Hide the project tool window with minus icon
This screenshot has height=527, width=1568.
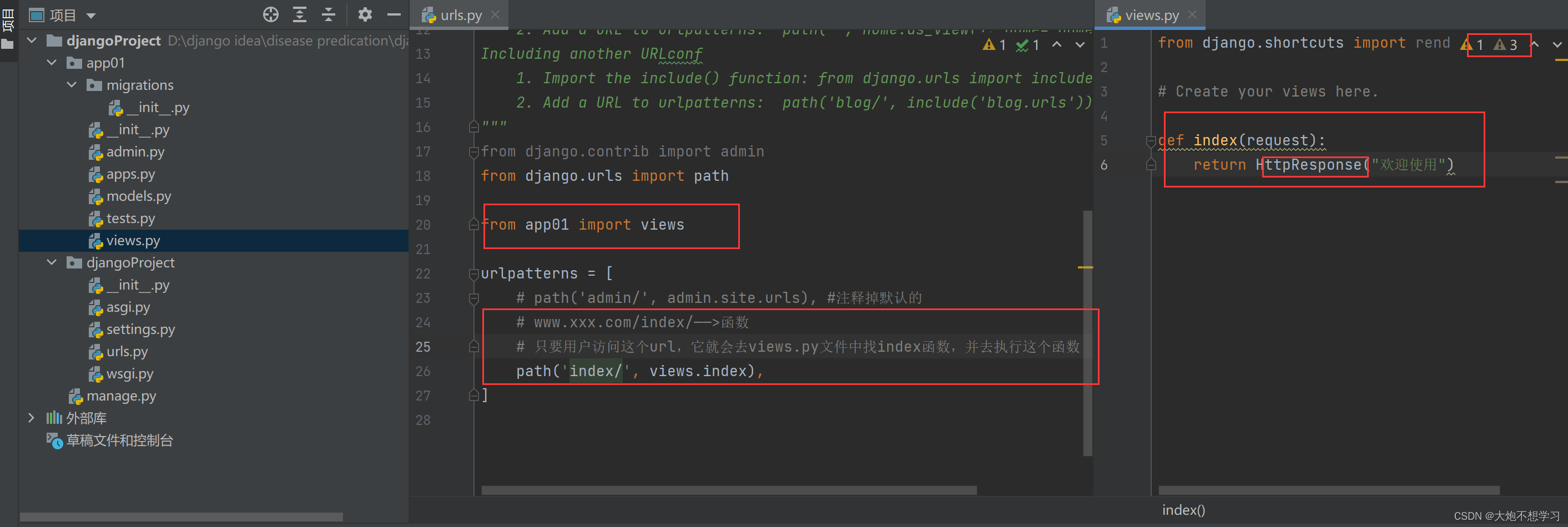tap(395, 14)
